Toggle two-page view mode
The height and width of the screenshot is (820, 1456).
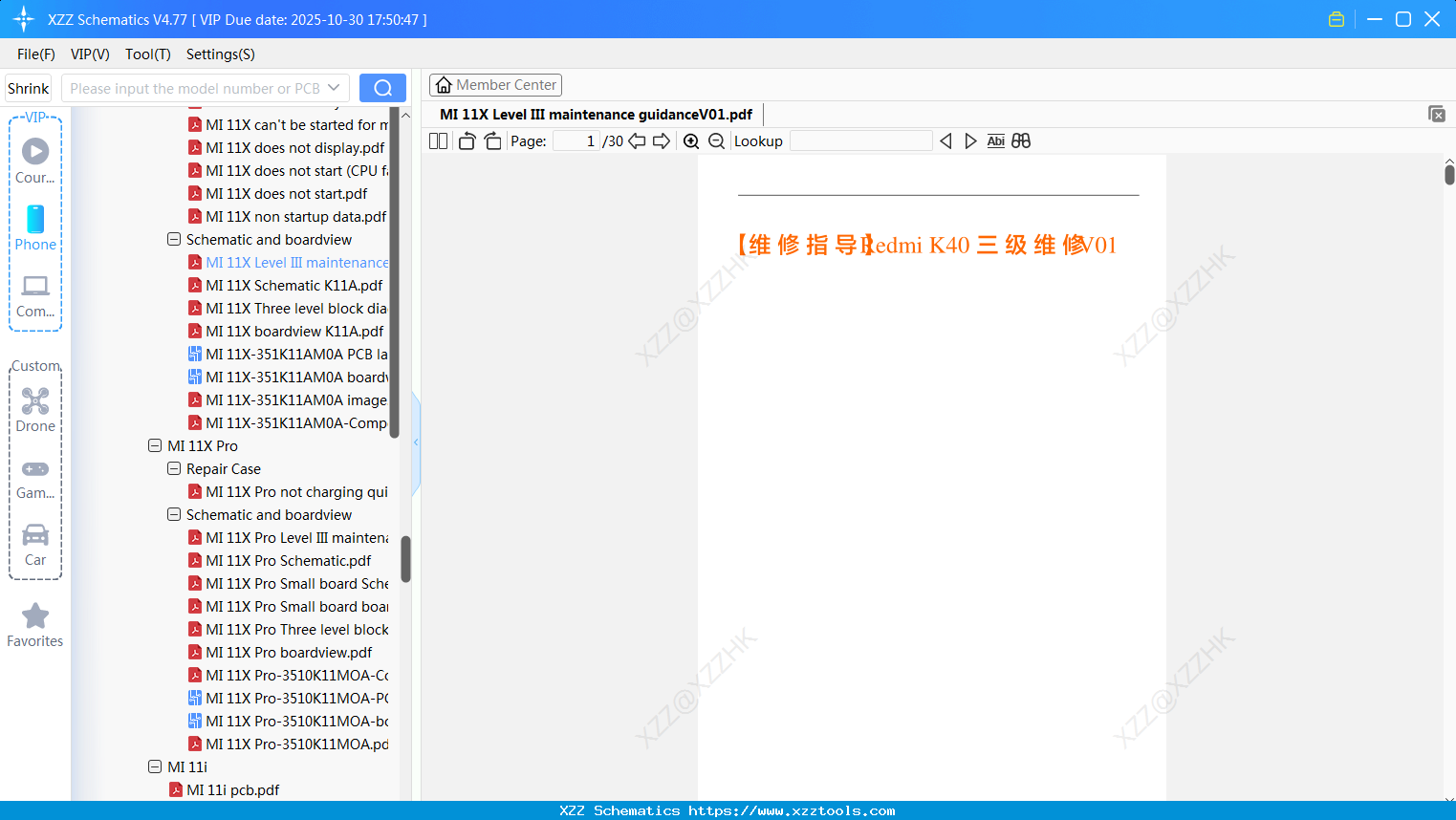pyautogui.click(x=437, y=140)
